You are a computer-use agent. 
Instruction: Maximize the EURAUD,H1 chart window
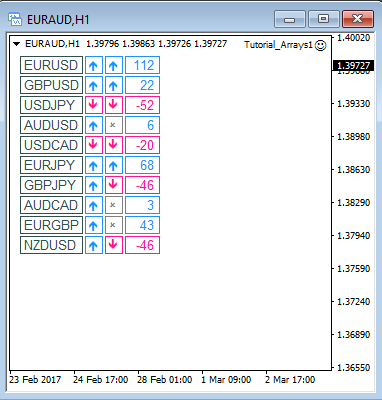coord(323,19)
